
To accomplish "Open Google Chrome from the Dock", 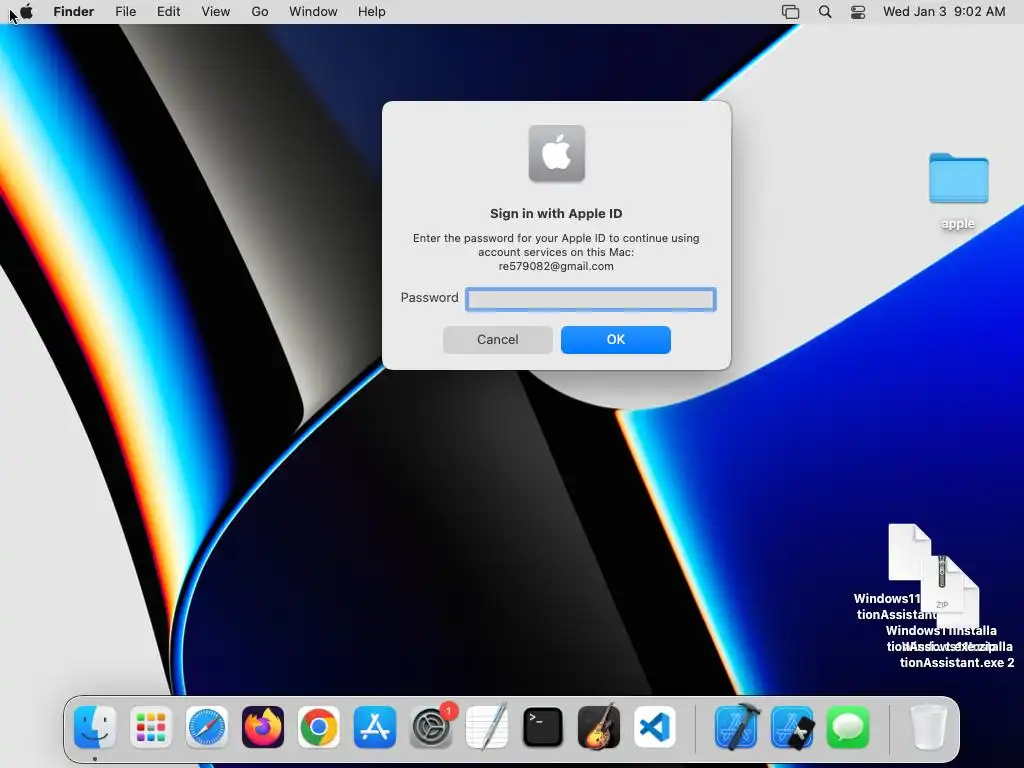I will [x=319, y=727].
